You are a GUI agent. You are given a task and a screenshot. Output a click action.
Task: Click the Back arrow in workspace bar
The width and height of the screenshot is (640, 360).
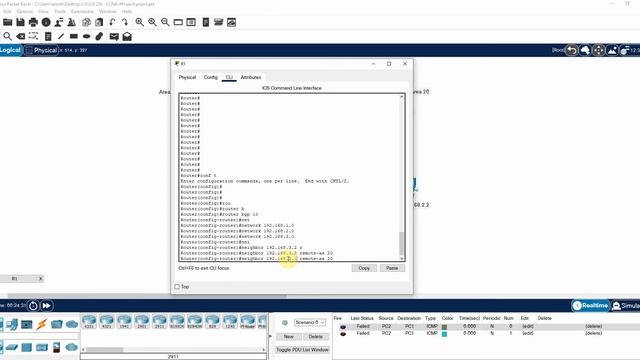click(x=572, y=50)
